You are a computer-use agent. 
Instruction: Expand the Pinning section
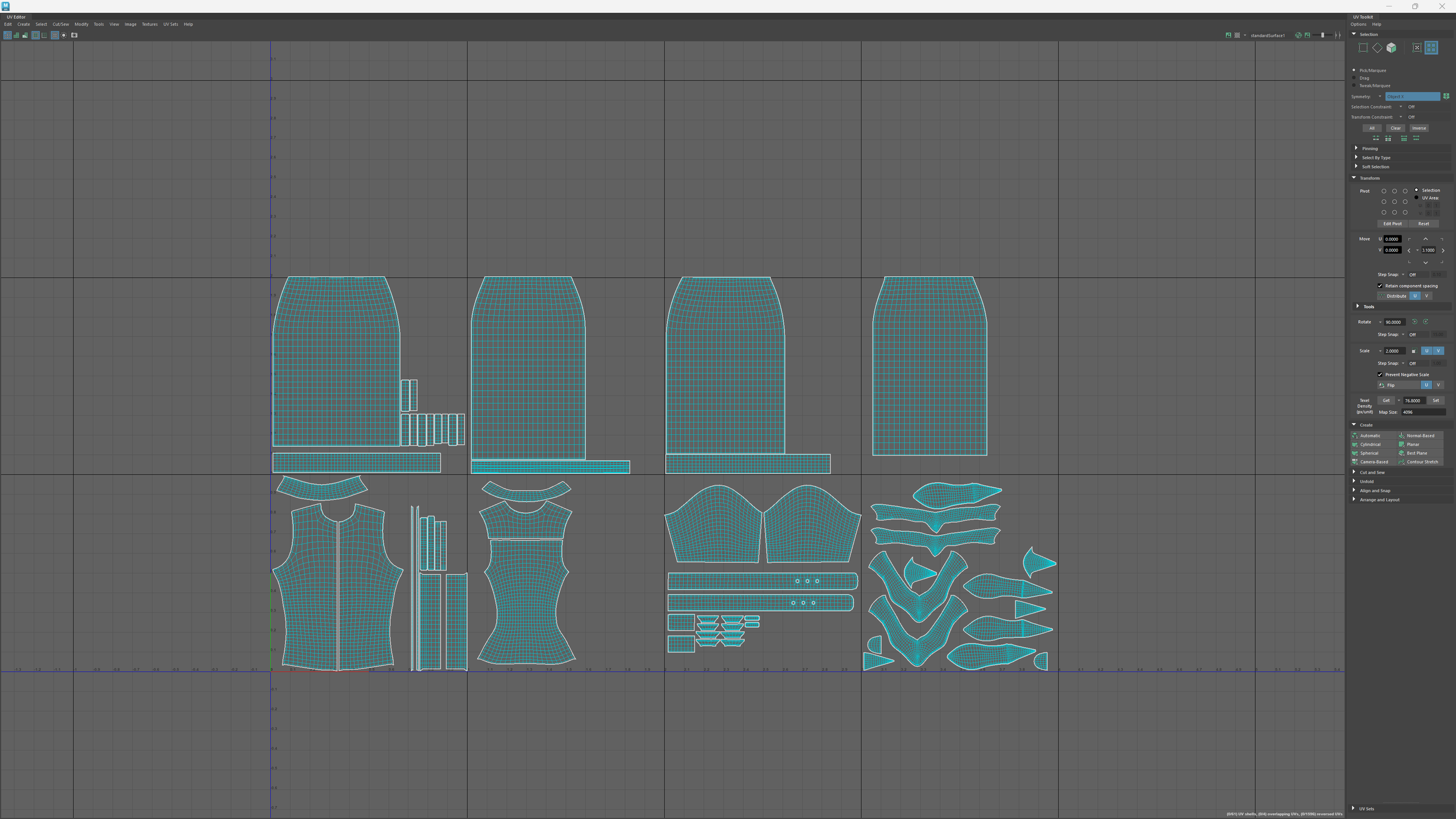click(1401, 149)
